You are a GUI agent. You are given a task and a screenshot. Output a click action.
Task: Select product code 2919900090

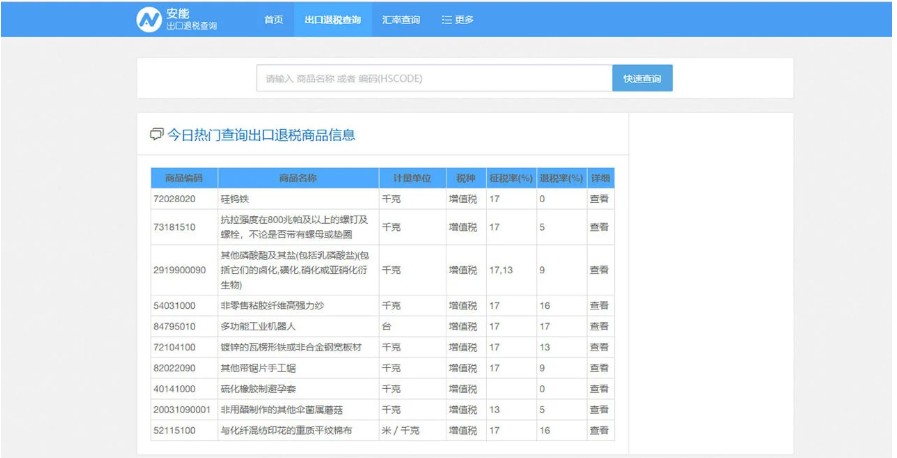[x=180, y=270]
